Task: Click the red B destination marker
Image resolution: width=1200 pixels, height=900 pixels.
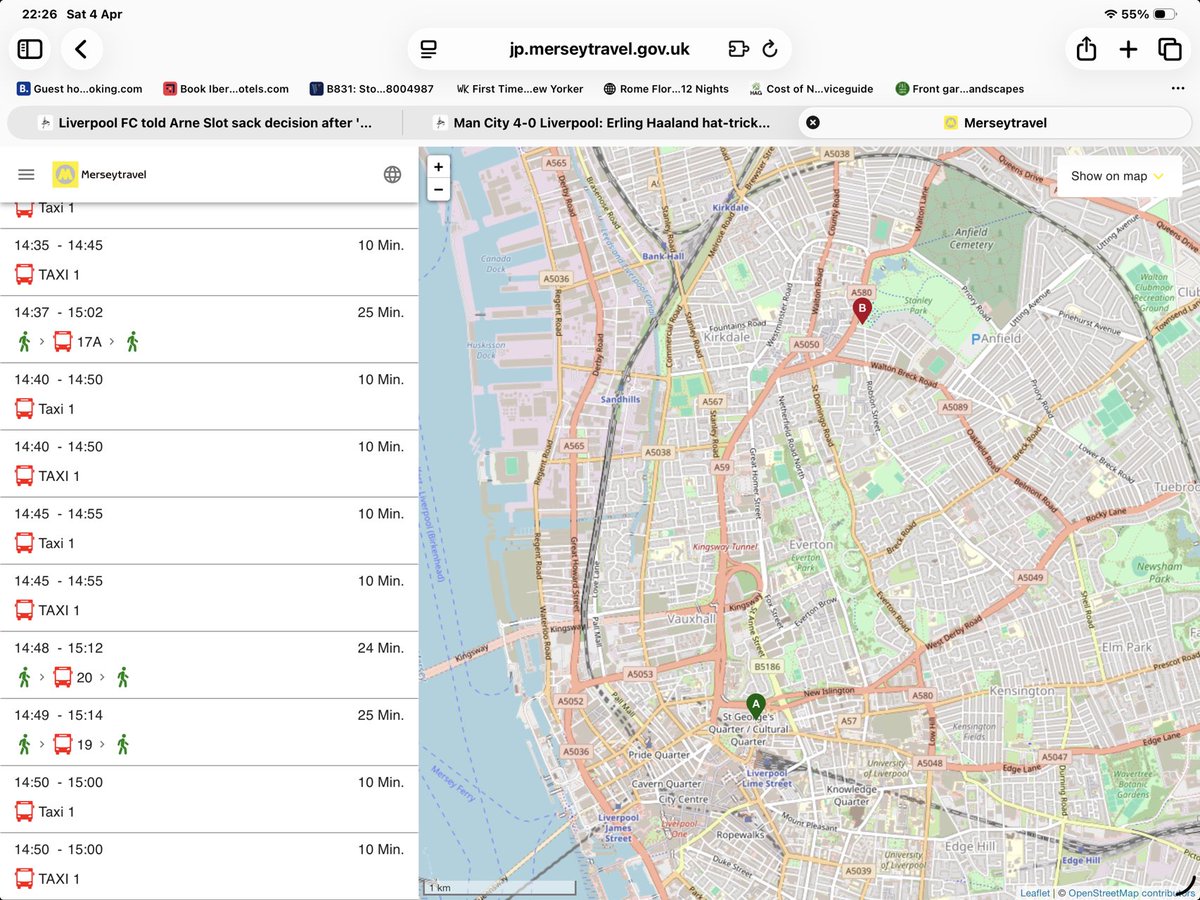Action: (x=861, y=311)
